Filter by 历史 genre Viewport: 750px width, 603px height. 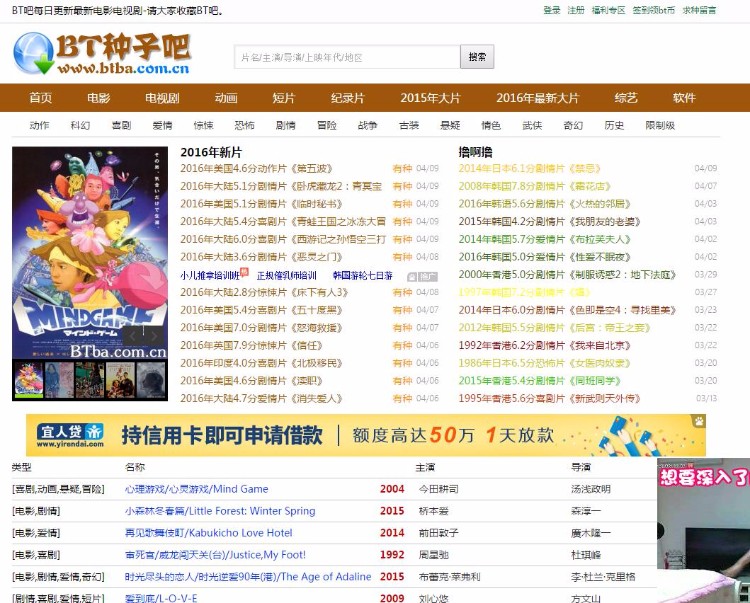coord(615,125)
